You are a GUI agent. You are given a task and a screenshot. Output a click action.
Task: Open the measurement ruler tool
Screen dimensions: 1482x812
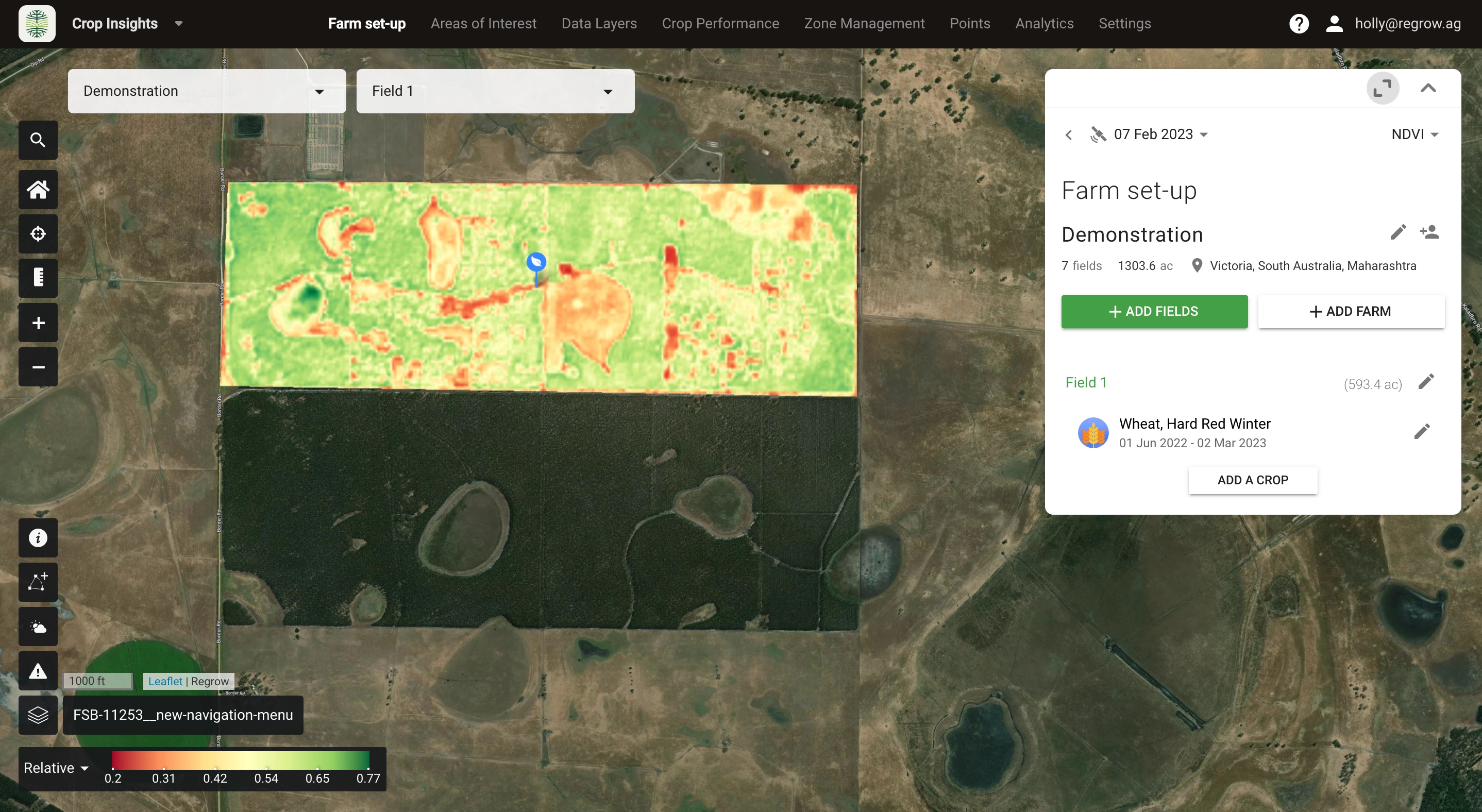[x=38, y=278]
